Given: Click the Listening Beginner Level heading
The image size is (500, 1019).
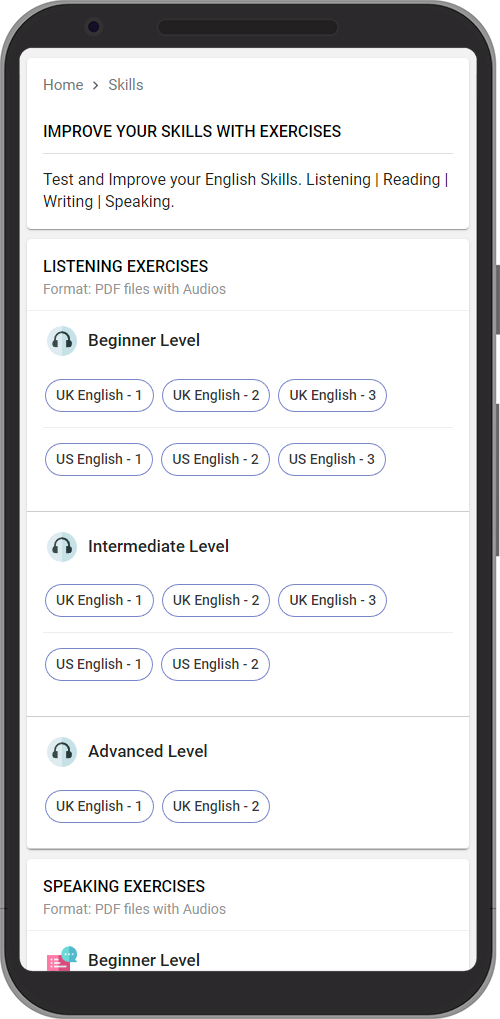Looking at the screenshot, I should pos(144,341).
